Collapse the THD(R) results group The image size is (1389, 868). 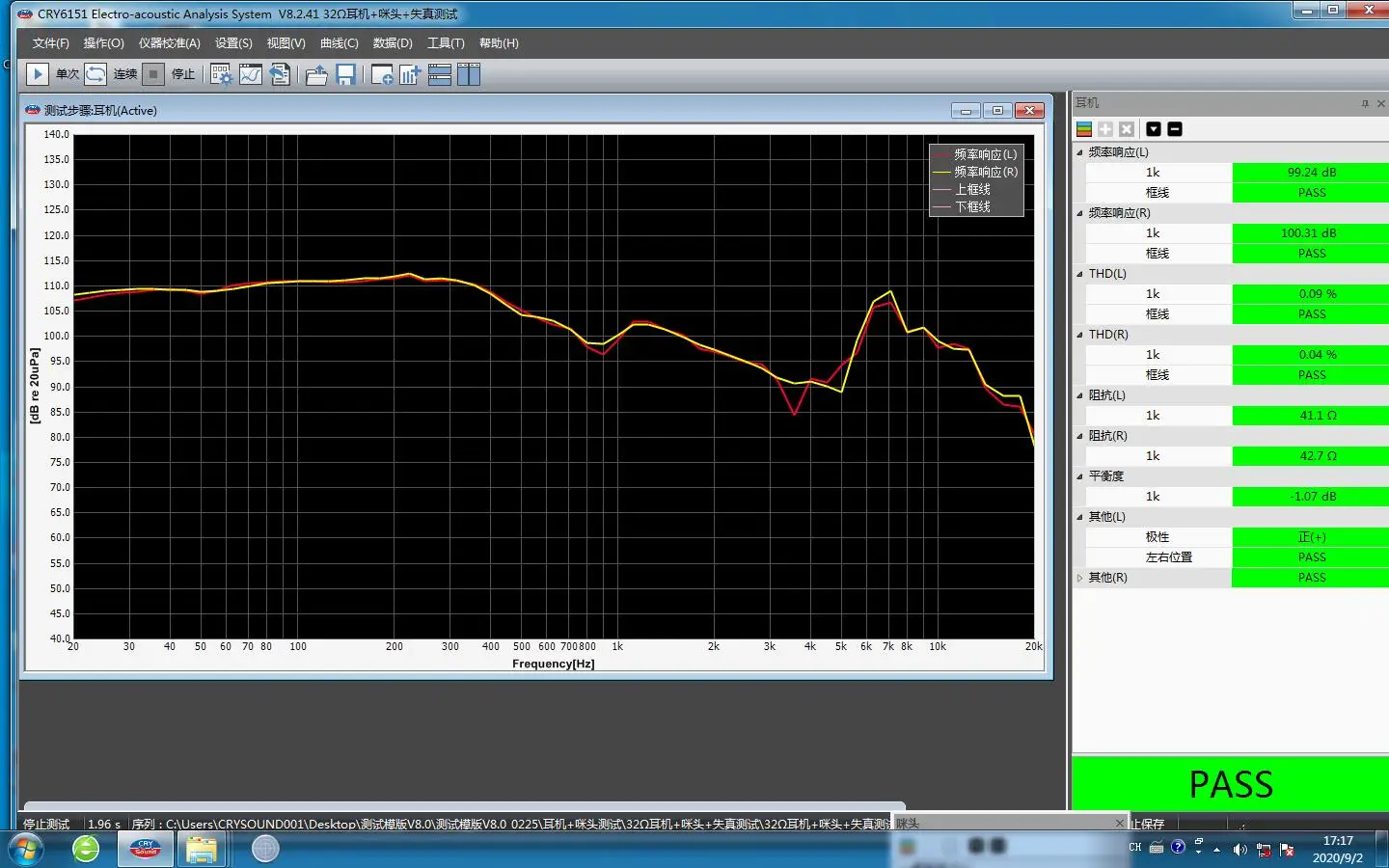(1080, 335)
